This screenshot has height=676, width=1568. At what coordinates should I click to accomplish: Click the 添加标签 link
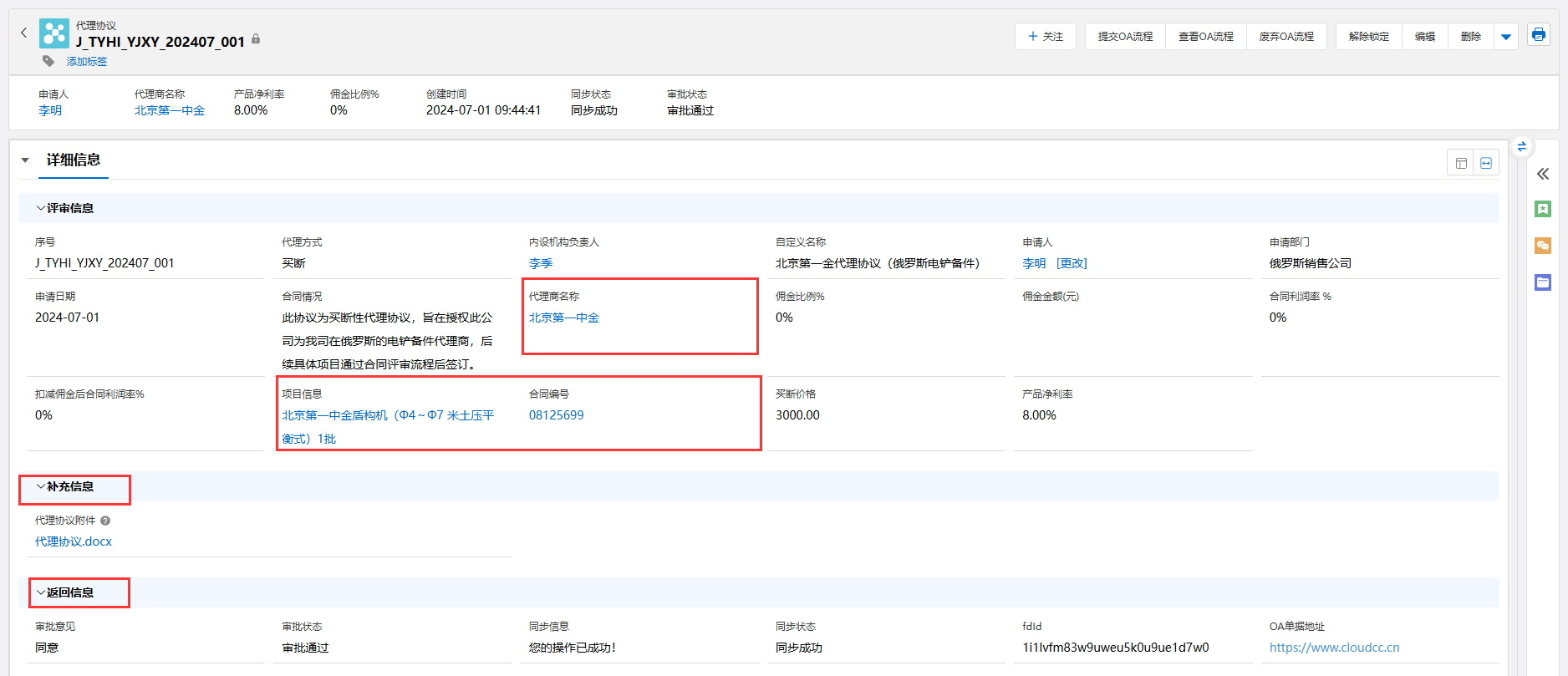87,62
